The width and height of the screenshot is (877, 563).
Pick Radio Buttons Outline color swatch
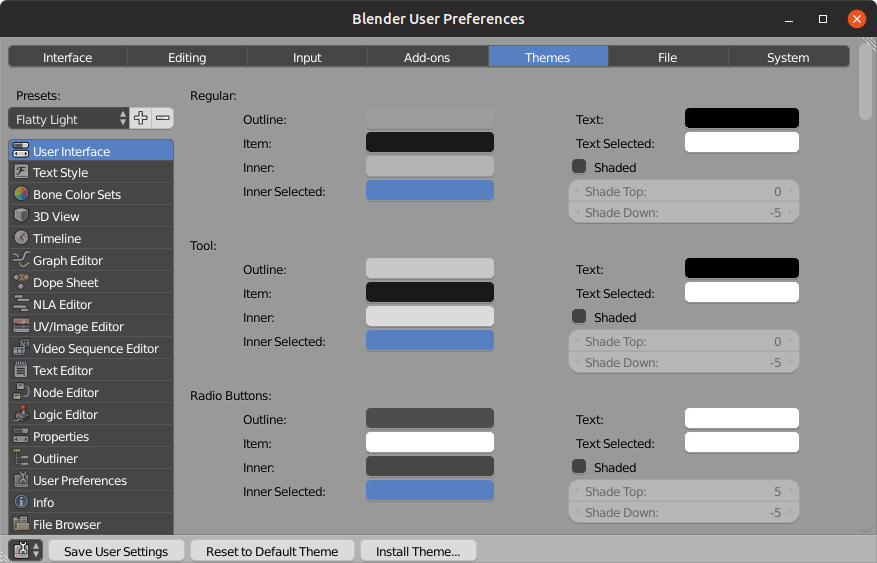pyautogui.click(x=430, y=418)
